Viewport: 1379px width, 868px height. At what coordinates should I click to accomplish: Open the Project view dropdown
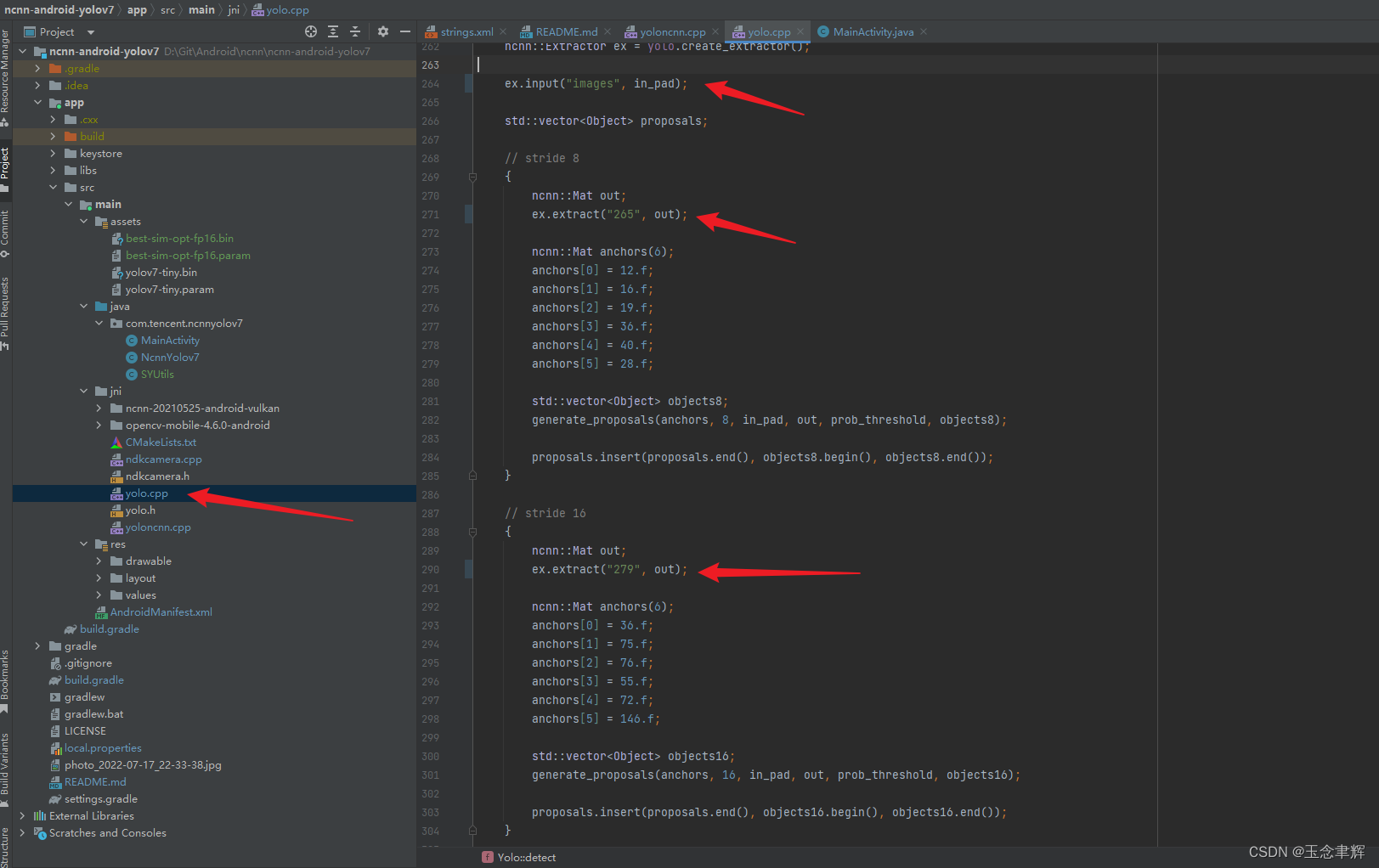click(x=91, y=32)
